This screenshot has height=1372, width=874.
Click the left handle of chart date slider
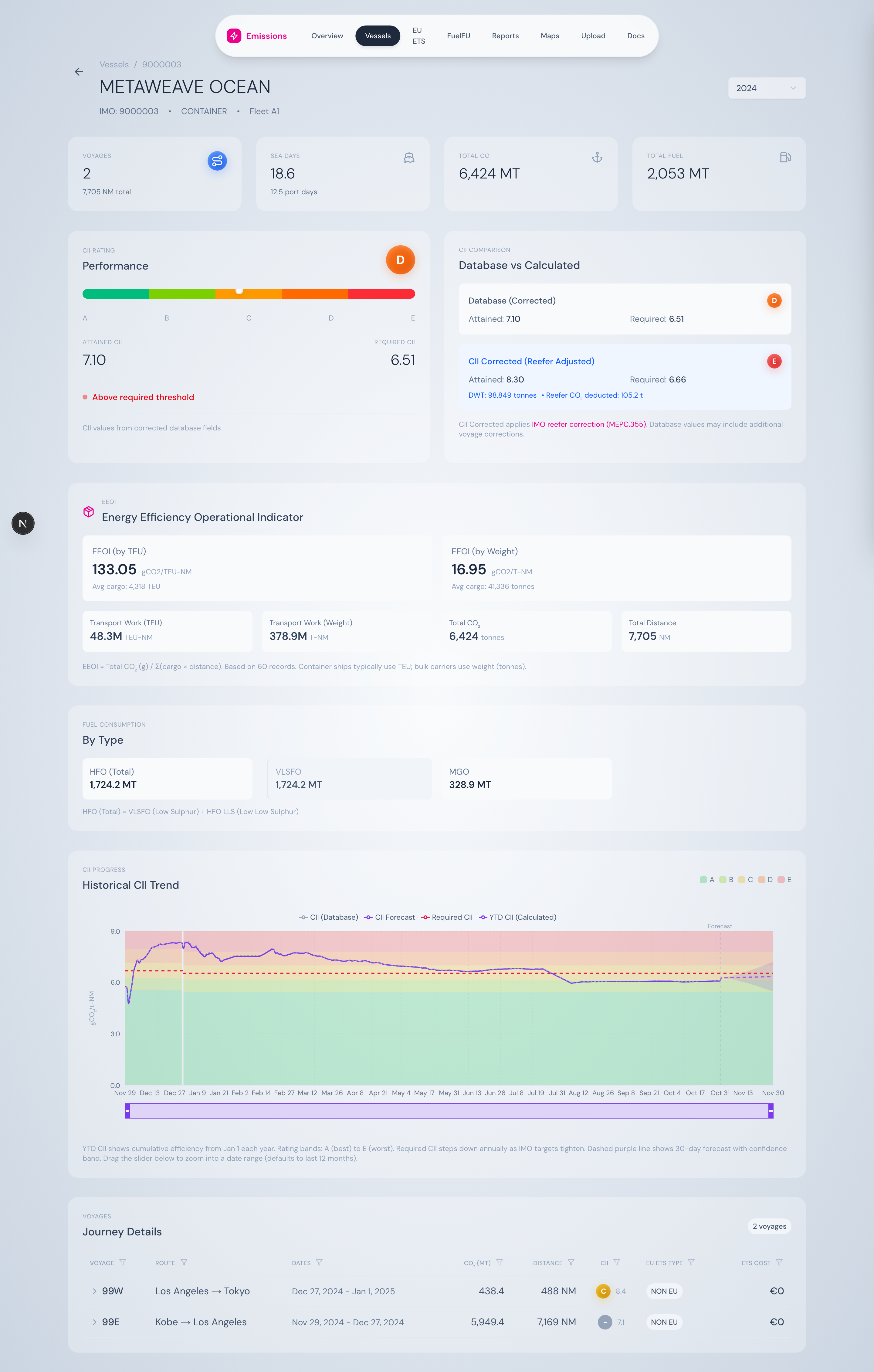click(x=128, y=1111)
